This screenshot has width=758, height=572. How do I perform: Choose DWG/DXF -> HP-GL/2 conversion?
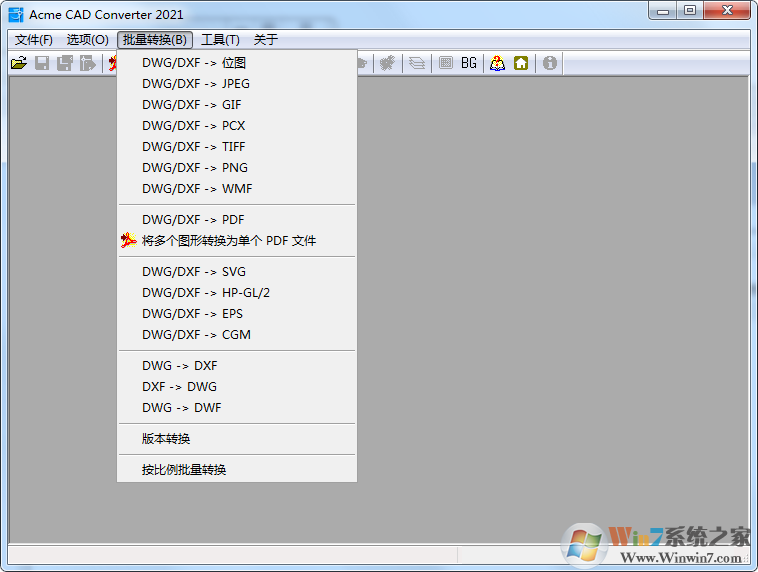pyautogui.click(x=237, y=293)
